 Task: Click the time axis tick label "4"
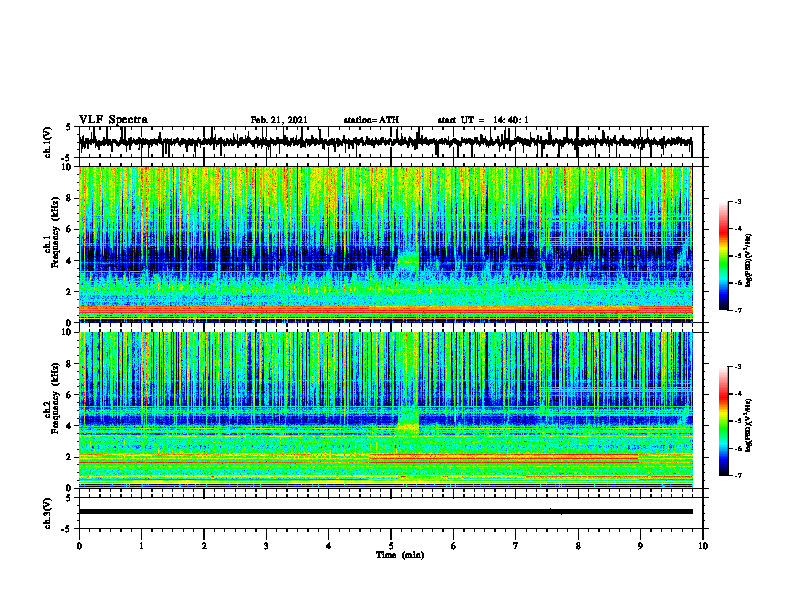click(x=329, y=546)
